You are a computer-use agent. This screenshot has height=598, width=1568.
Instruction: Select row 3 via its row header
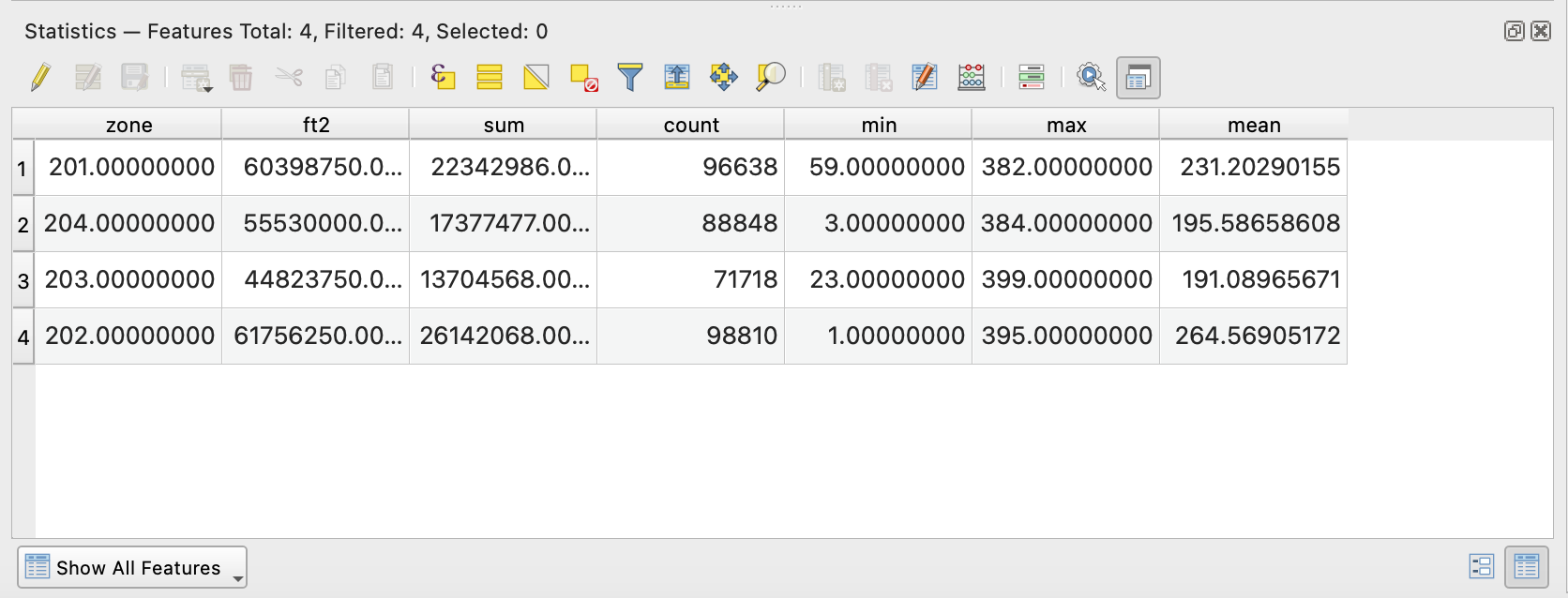(x=23, y=280)
